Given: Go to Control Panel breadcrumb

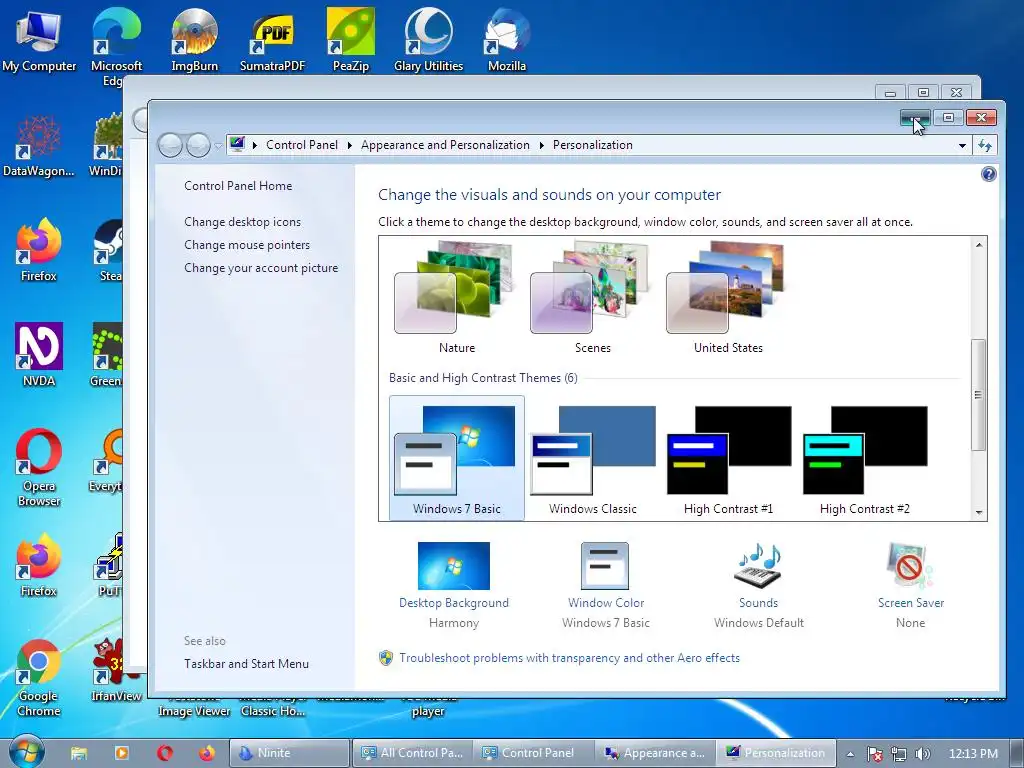Looking at the screenshot, I should tap(302, 145).
